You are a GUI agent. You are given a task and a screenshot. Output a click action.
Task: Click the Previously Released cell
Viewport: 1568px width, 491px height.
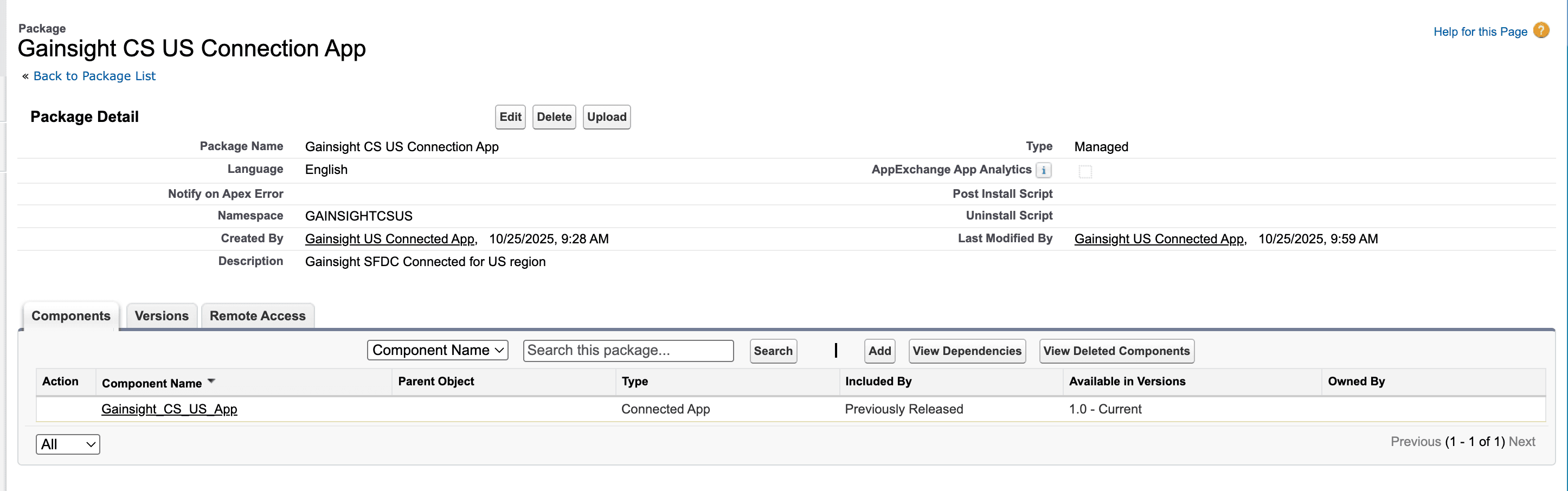tap(904, 410)
